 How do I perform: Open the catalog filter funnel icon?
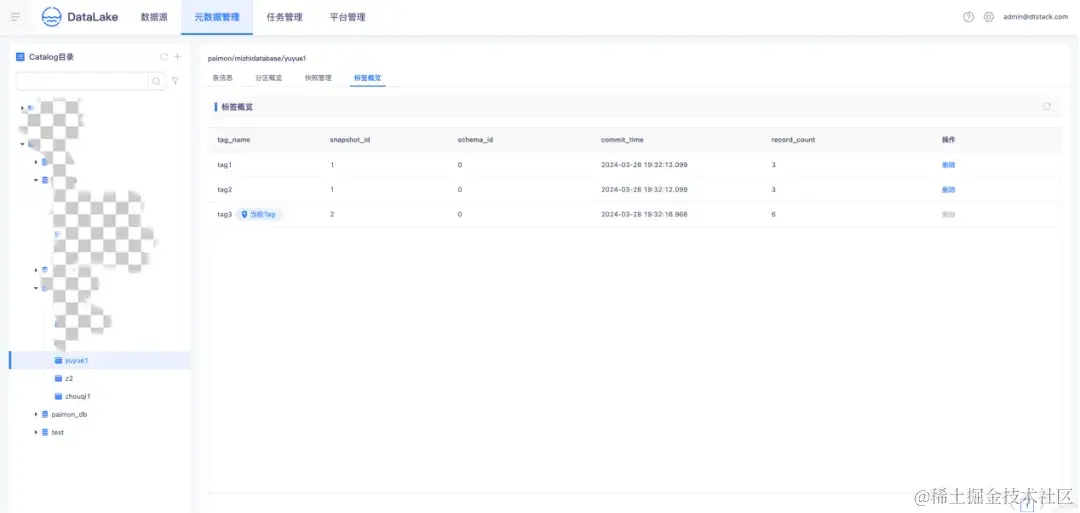coord(176,81)
